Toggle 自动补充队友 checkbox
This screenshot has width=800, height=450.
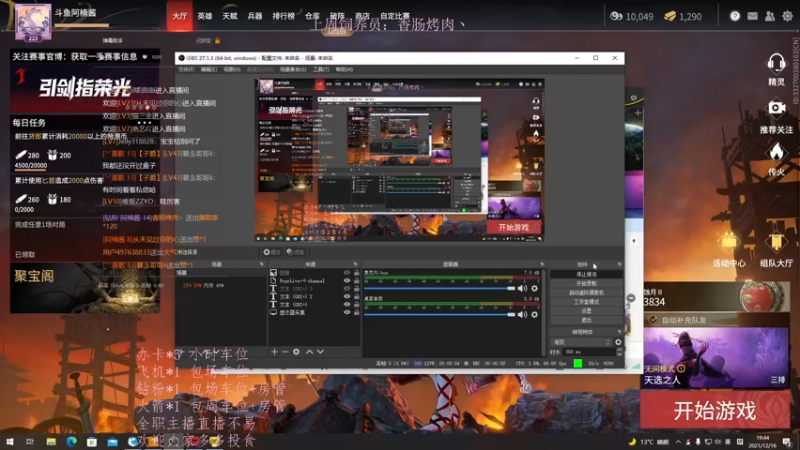653,320
